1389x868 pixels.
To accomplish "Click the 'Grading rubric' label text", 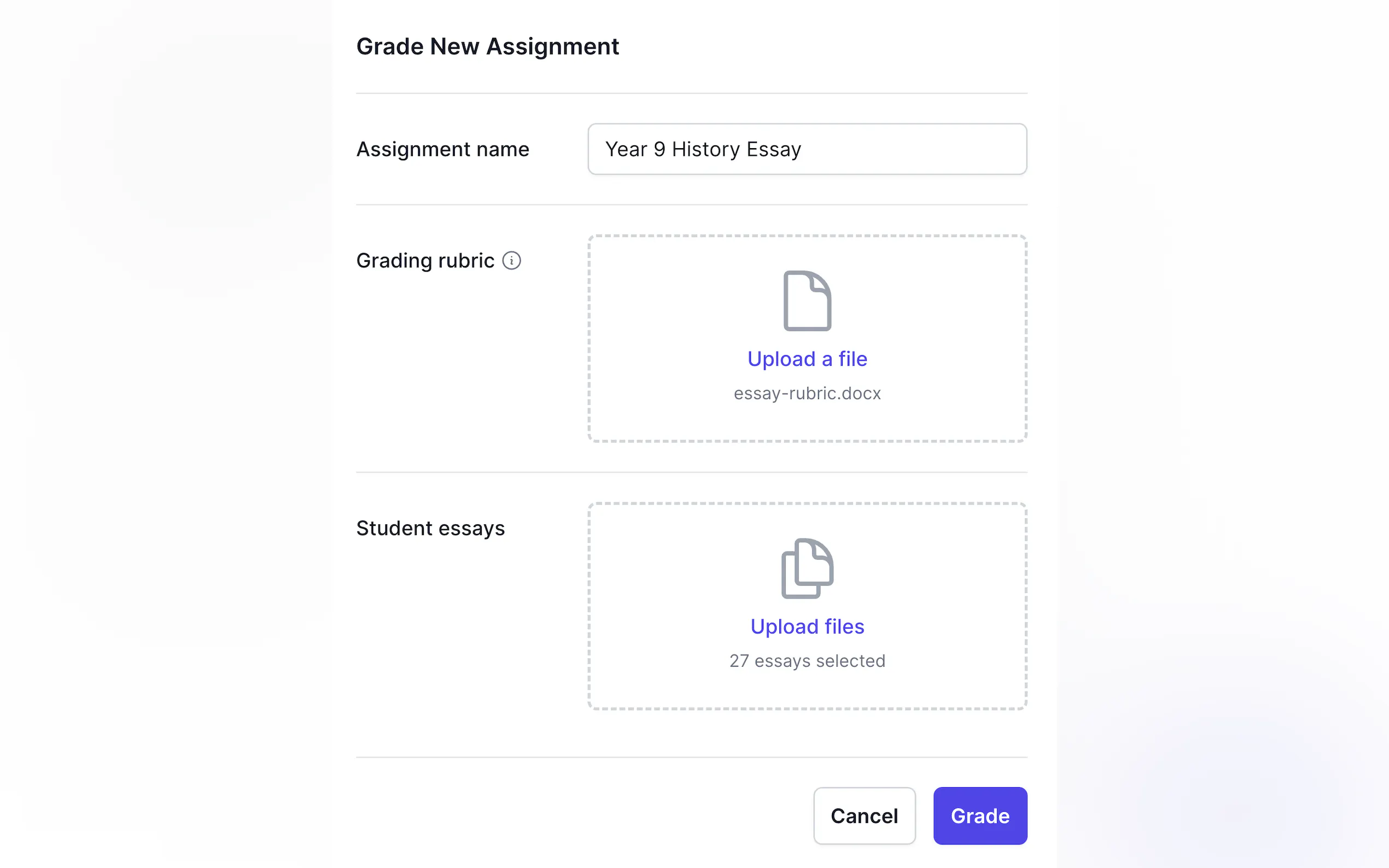I will pos(425,261).
